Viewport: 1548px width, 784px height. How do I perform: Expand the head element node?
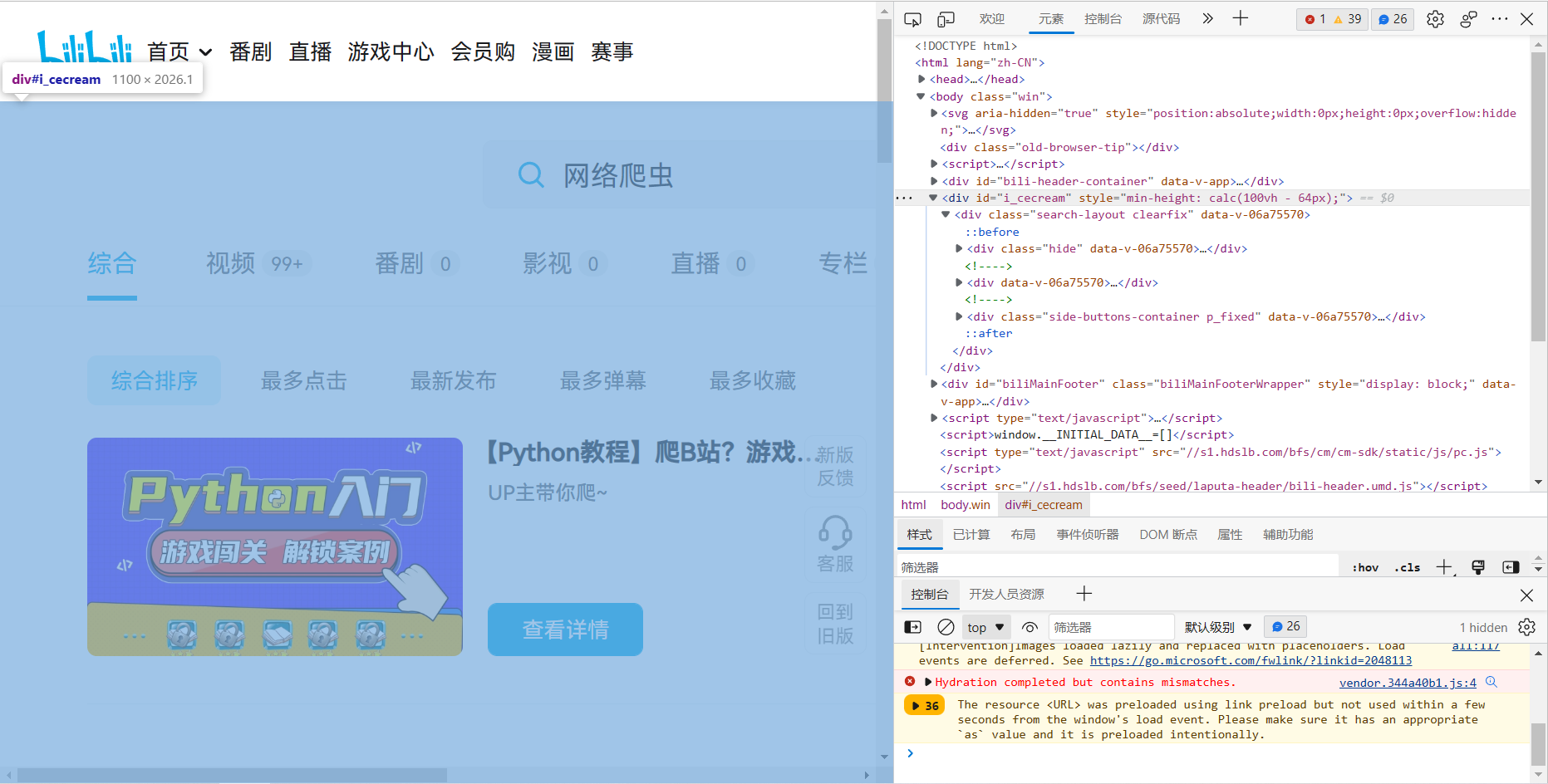(921, 79)
